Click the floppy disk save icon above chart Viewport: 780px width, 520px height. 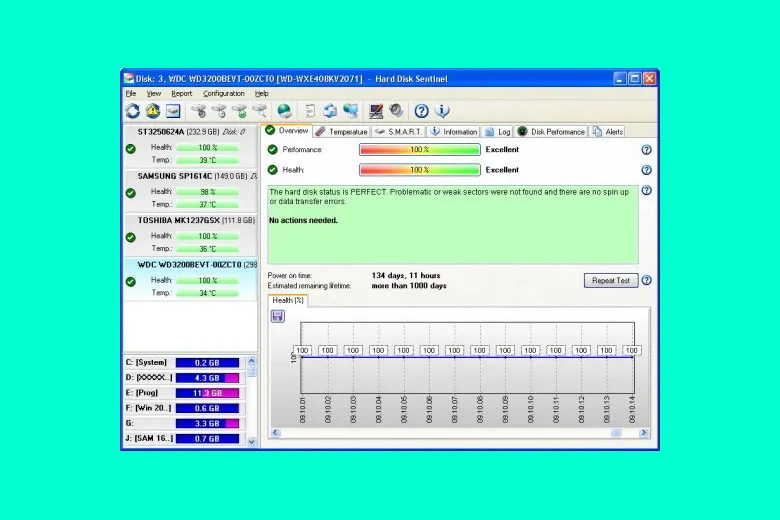coord(278,316)
